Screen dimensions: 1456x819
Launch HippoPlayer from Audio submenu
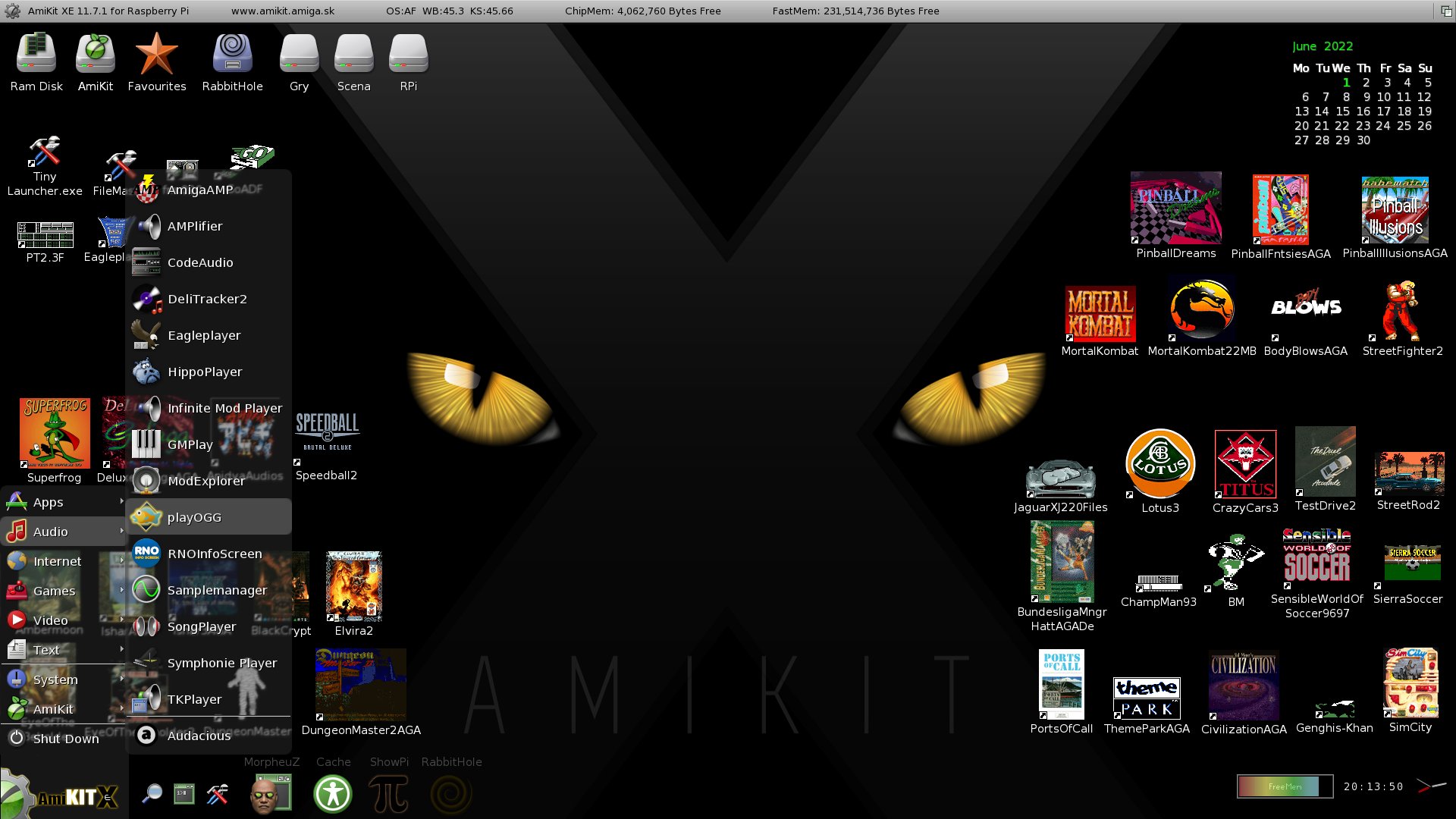click(209, 372)
